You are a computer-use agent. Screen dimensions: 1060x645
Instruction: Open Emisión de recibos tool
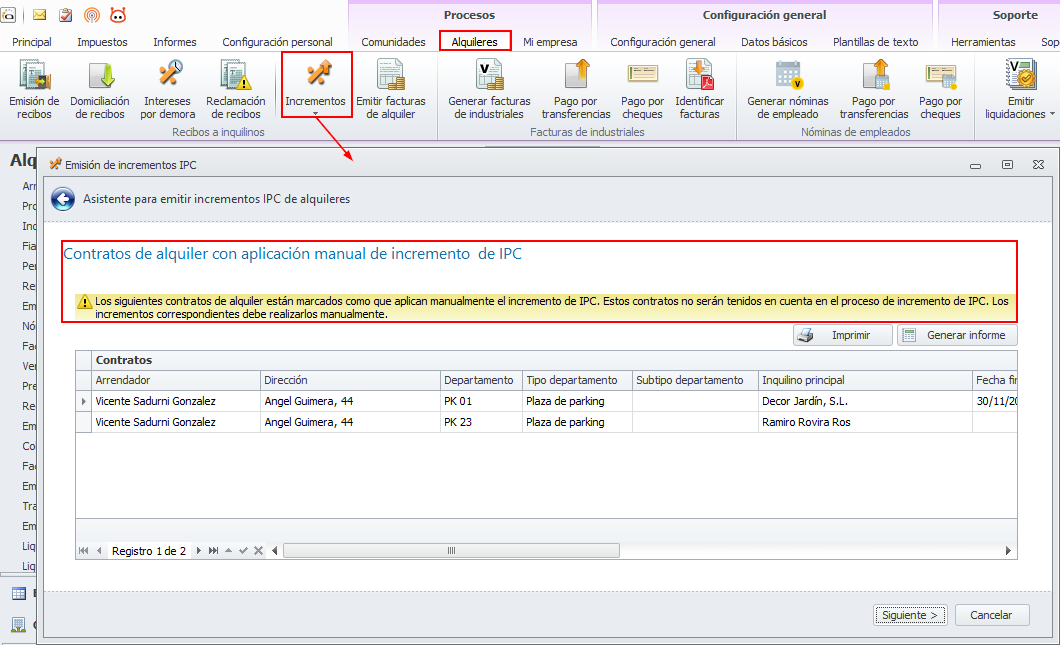(34, 90)
